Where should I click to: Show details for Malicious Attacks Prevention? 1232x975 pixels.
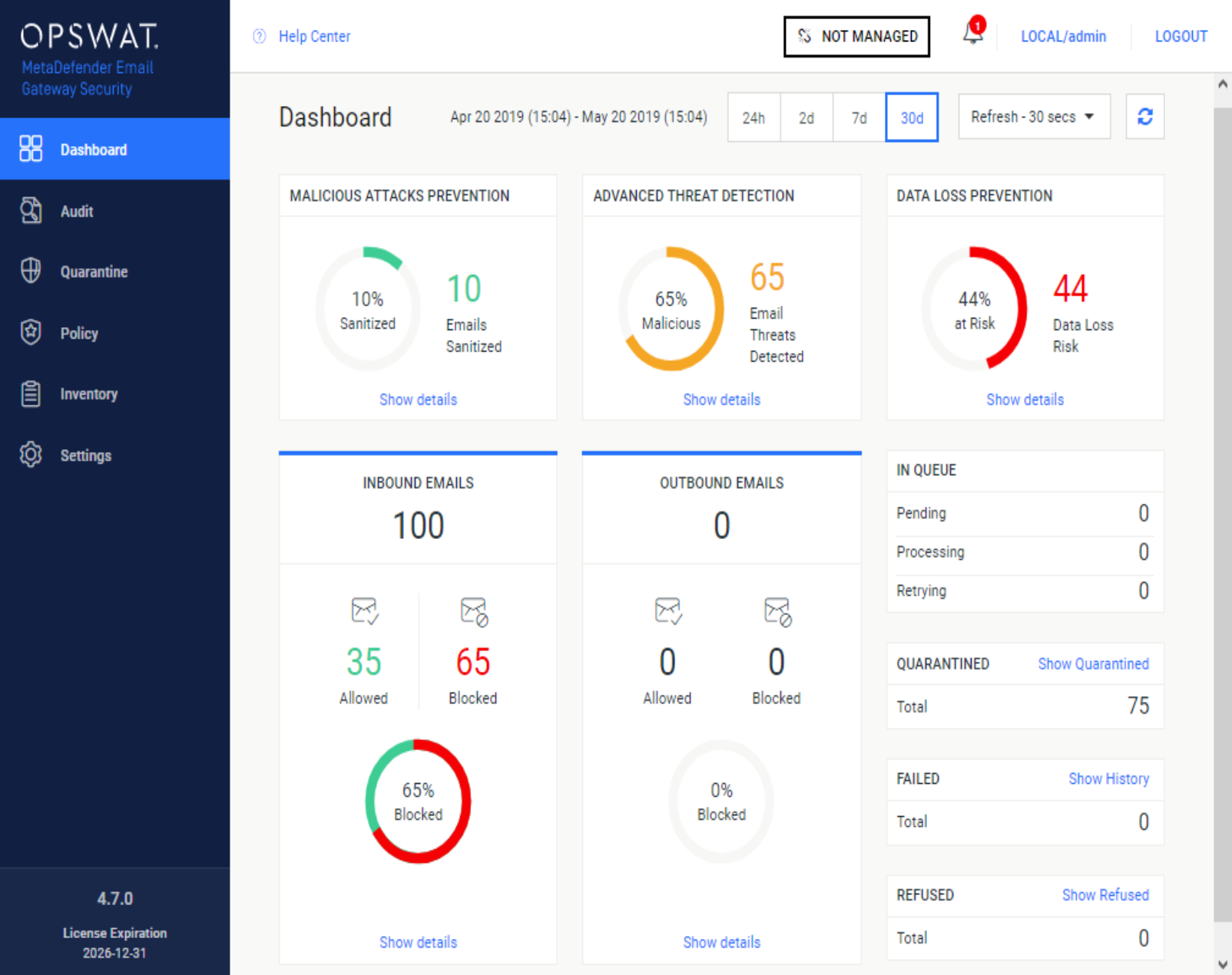(418, 399)
